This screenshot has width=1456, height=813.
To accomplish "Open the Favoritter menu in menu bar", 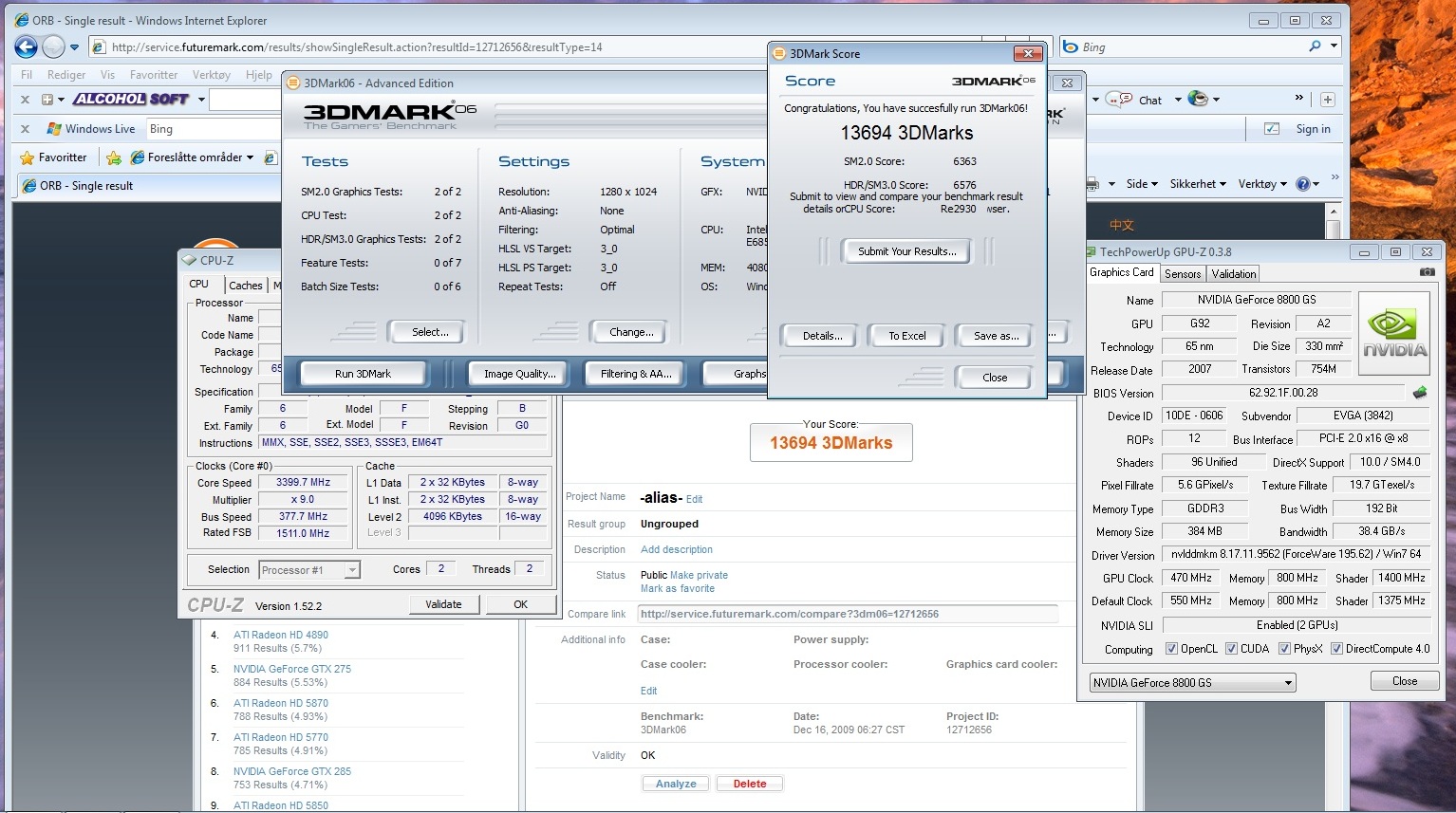I will coord(154,75).
